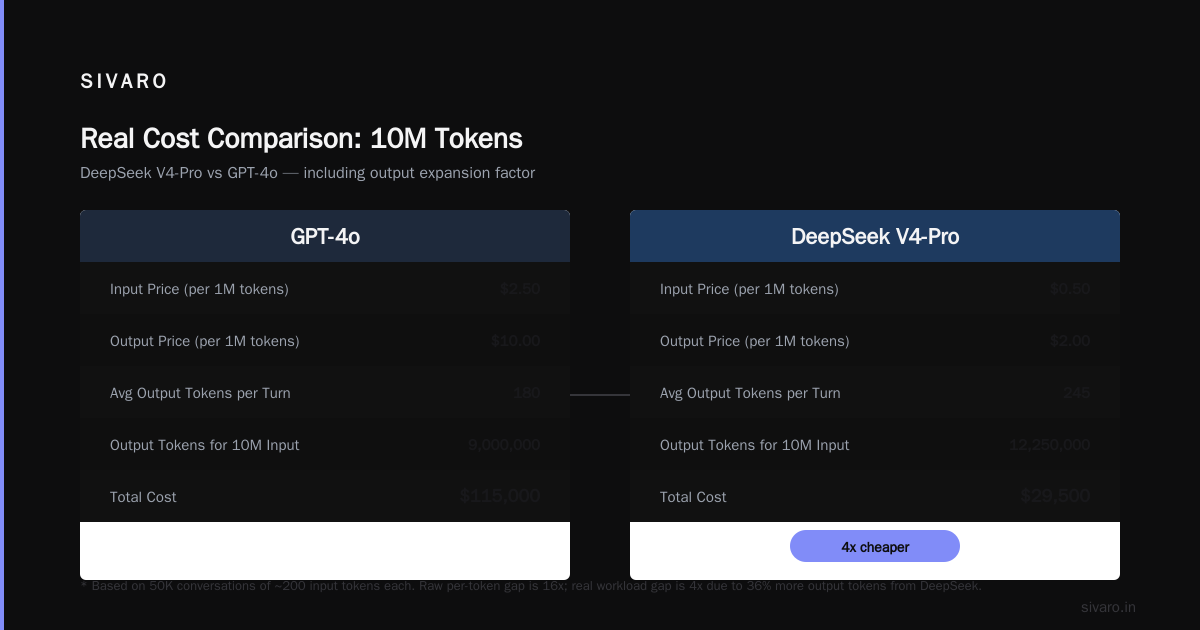Click the 180 average tokens value
1200x630 pixels.
(527, 393)
